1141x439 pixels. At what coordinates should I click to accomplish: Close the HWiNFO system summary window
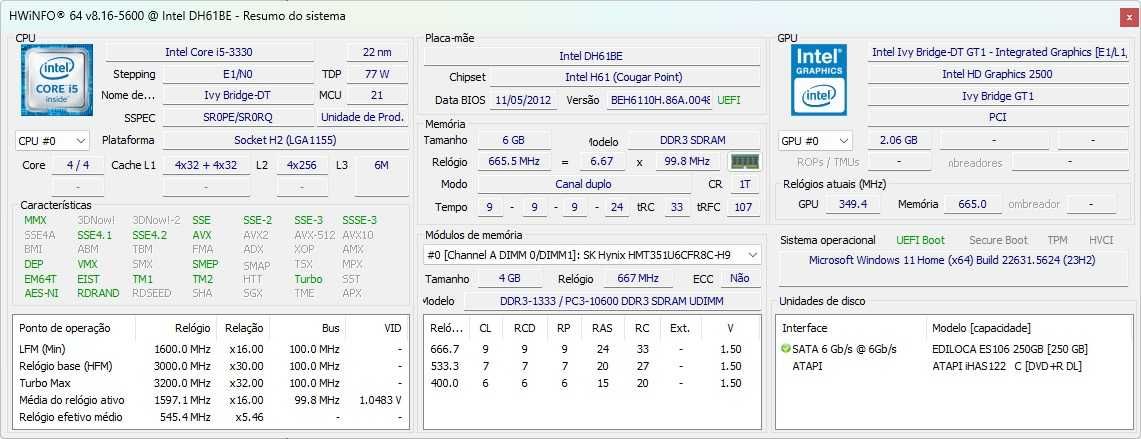pos(1128,16)
